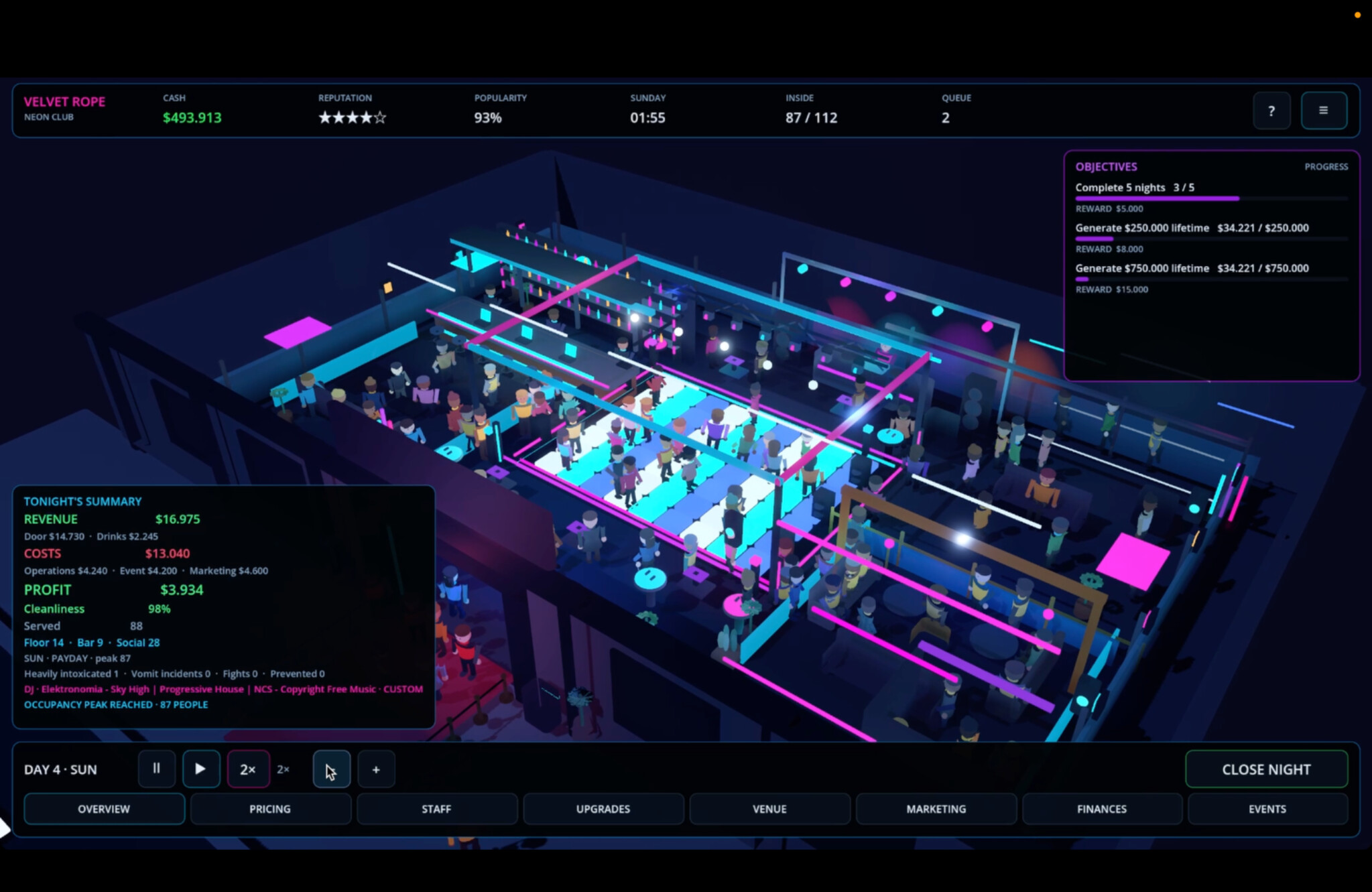Click the costs value $13.040
This screenshot has width=1372, height=892.
[x=168, y=554]
